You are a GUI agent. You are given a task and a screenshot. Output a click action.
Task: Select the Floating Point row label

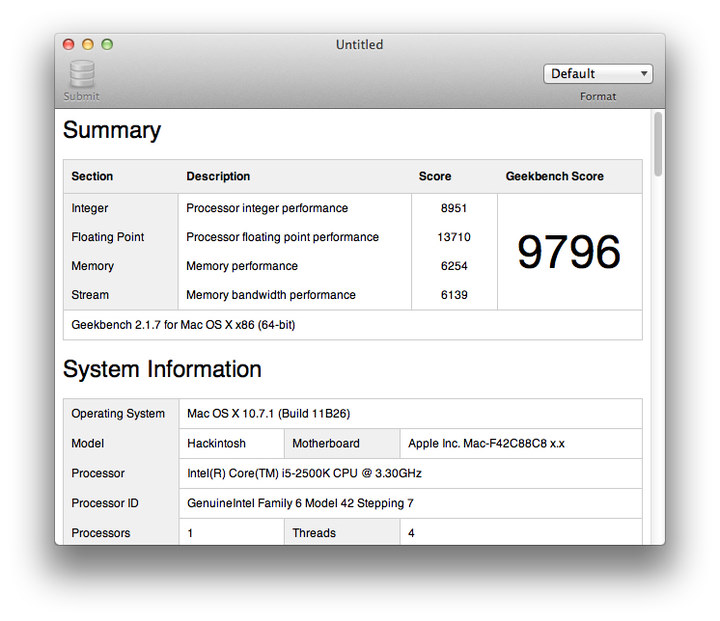click(x=107, y=237)
